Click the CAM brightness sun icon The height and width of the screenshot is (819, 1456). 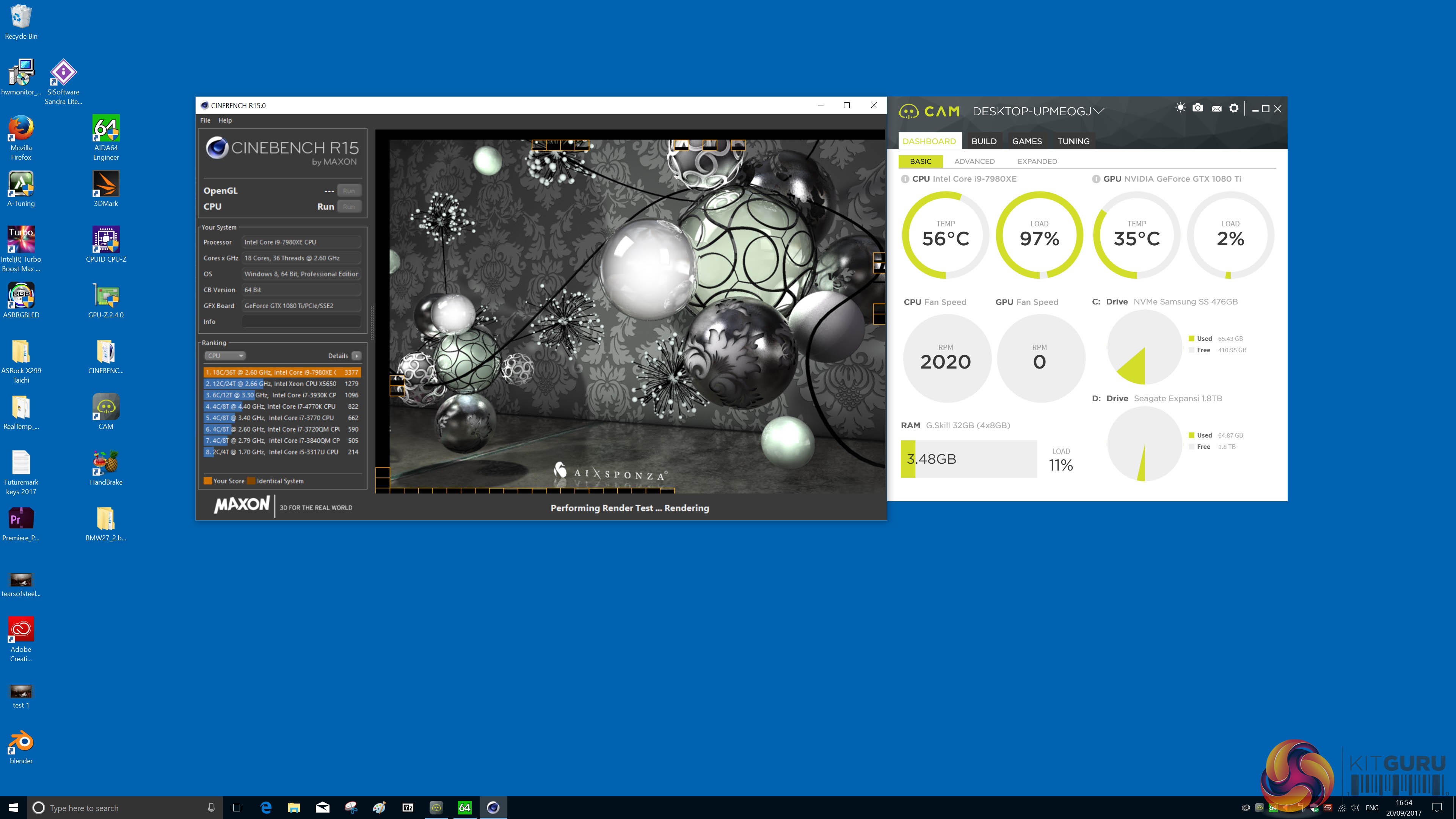pos(1180,108)
